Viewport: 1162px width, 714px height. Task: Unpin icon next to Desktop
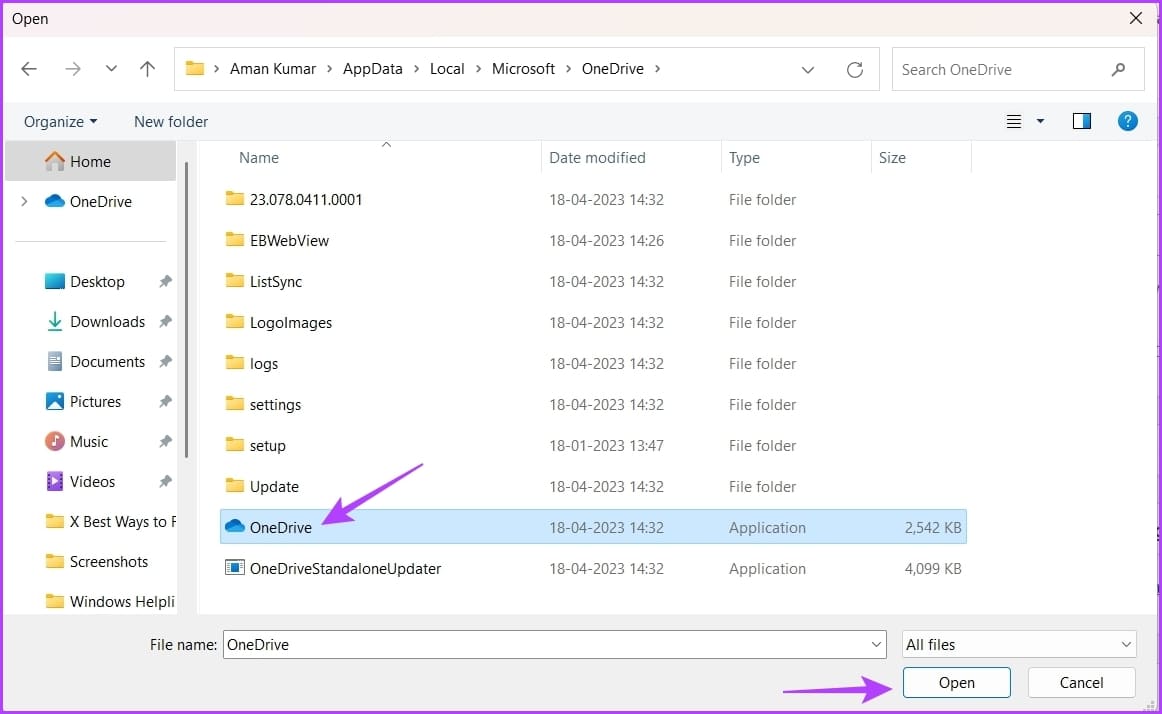click(x=165, y=281)
